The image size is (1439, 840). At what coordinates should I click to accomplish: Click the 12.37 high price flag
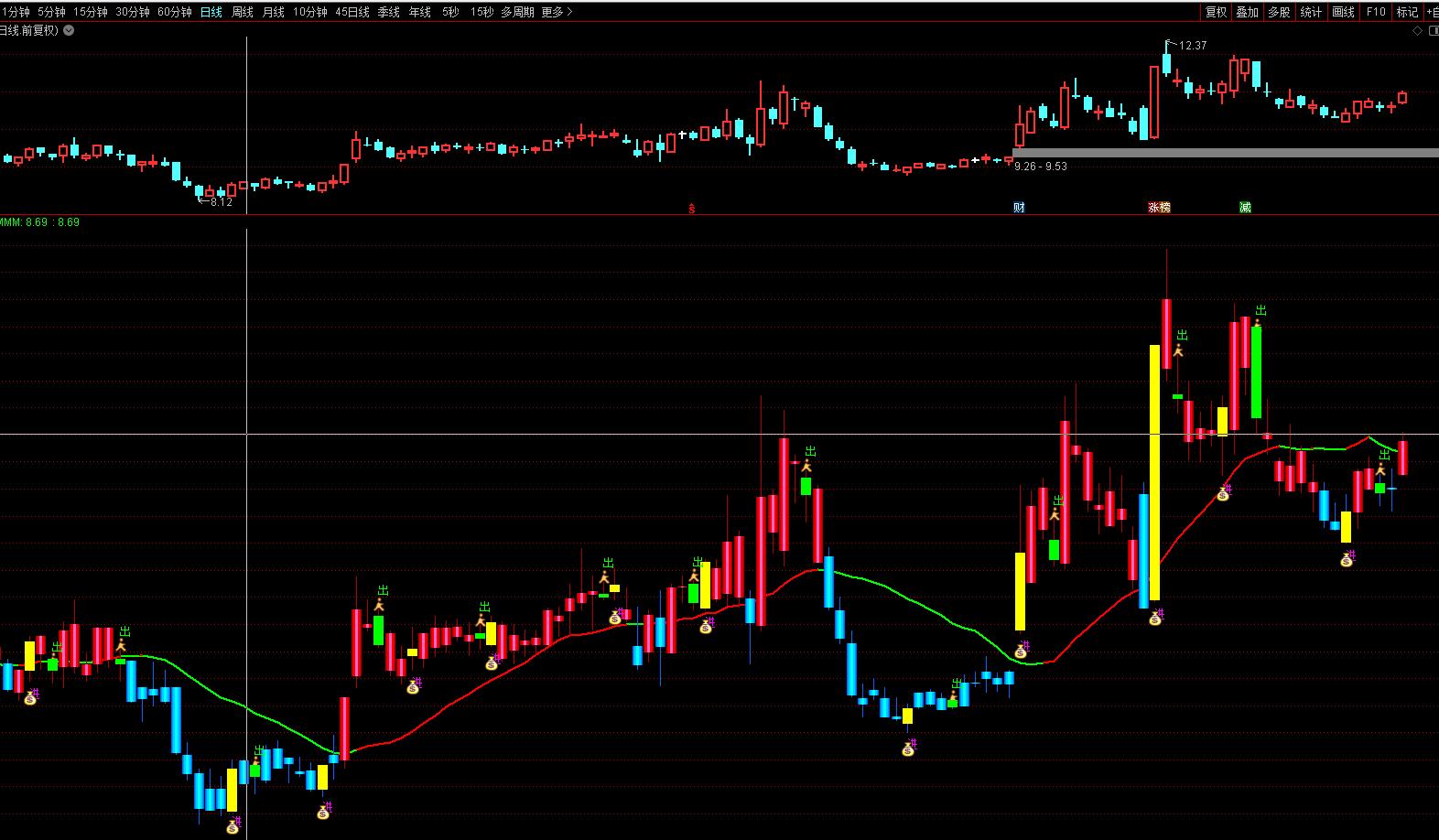(1187, 45)
